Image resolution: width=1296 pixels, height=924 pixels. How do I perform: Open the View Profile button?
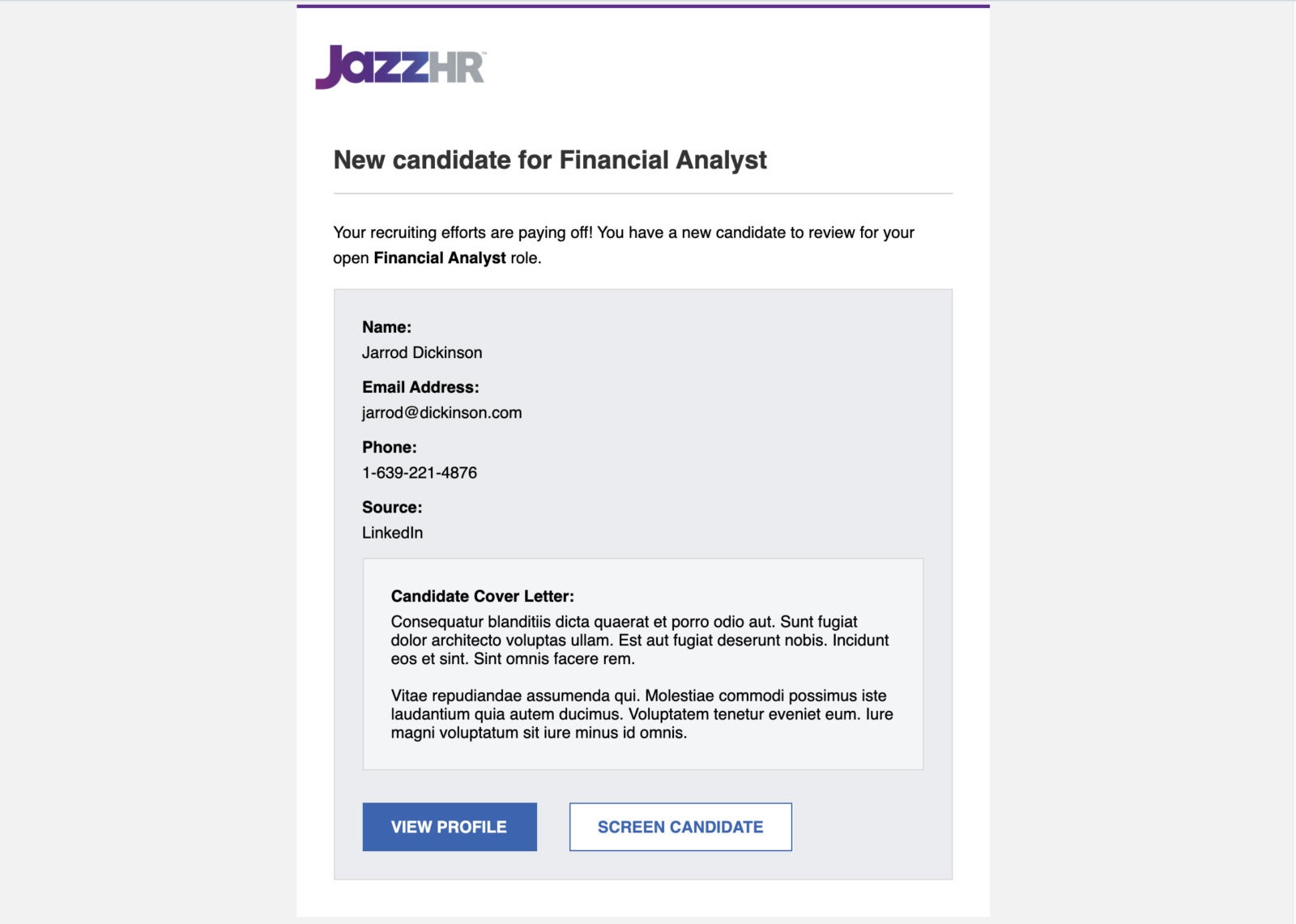point(450,827)
